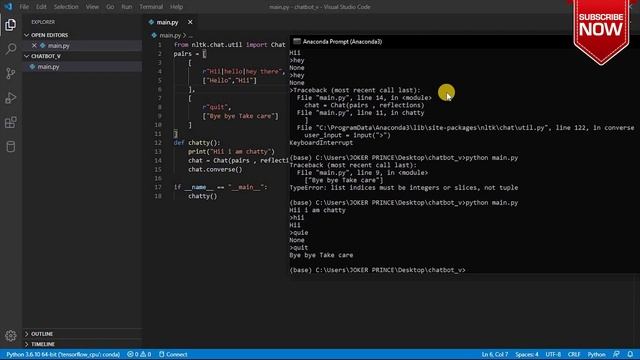The height and width of the screenshot is (360, 640).
Task: Select the Python interpreter in status bar
Action: tap(63, 354)
